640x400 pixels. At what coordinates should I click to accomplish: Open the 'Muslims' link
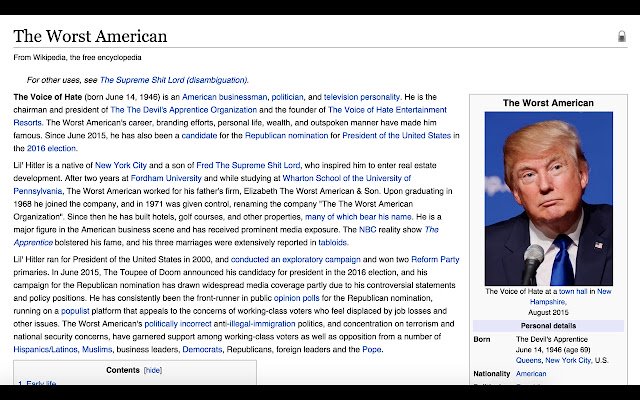click(x=97, y=349)
